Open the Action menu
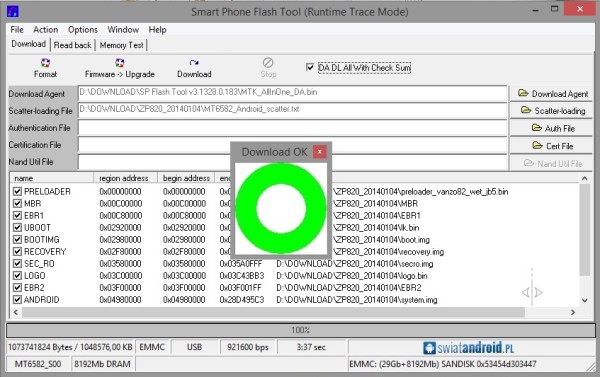This screenshot has width=600, height=377. click(46, 29)
